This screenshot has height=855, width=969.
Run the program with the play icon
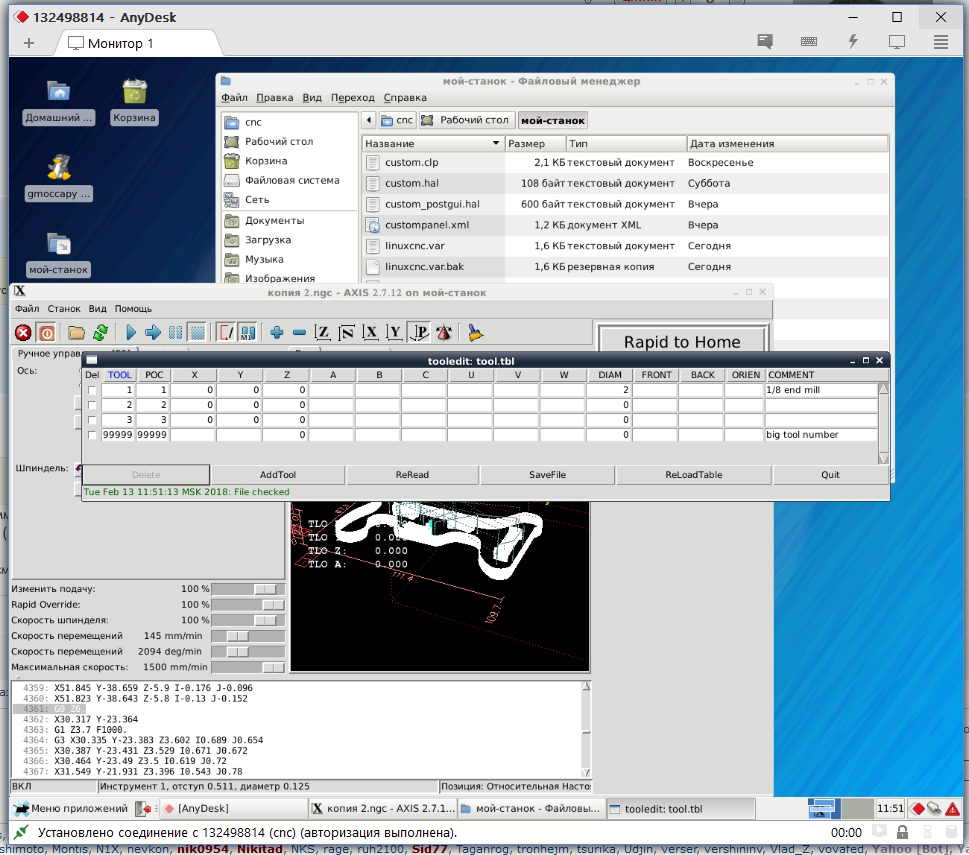point(131,333)
